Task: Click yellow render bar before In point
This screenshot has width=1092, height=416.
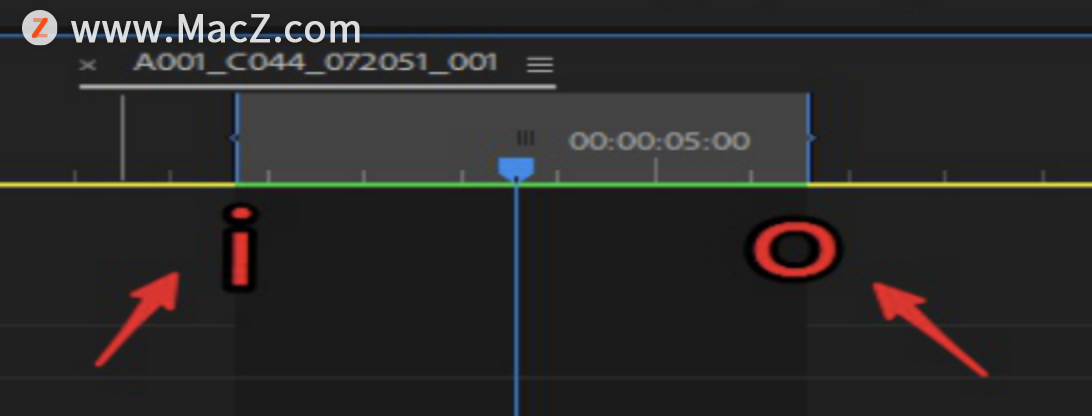Action: [x=118, y=185]
